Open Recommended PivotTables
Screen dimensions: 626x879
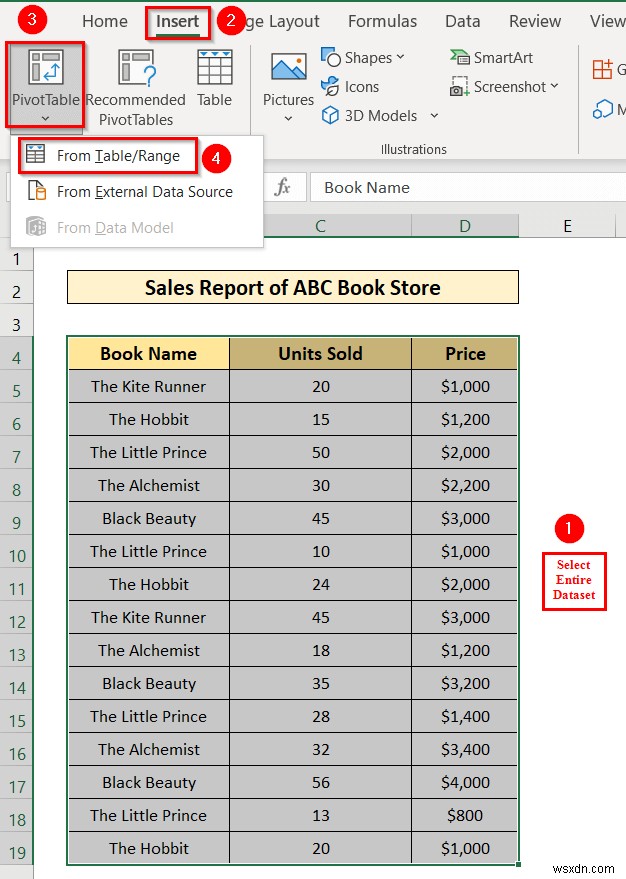pos(136,87)
